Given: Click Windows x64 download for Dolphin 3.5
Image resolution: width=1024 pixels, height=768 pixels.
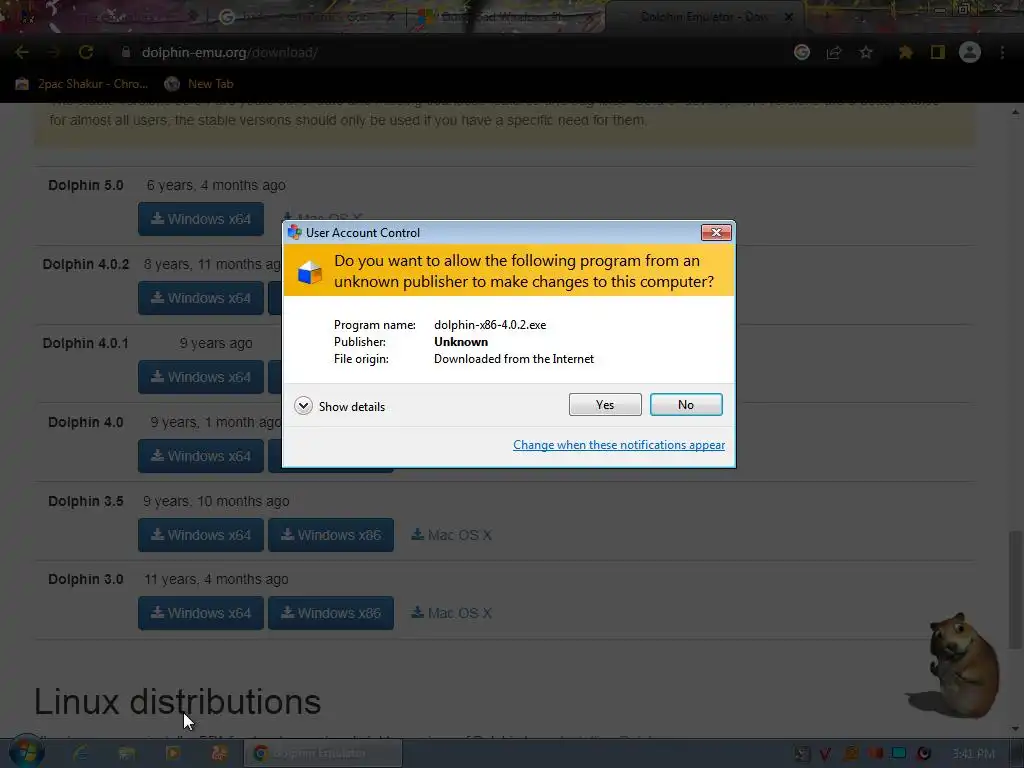Looking at the screenshot, I should 200,535.
